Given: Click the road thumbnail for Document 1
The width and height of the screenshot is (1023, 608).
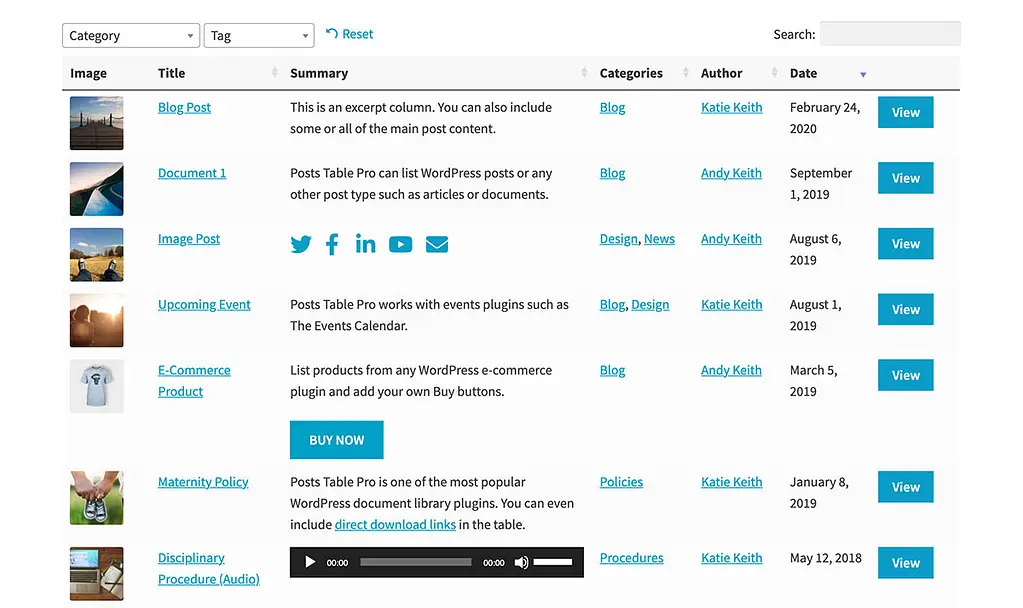Looking at the screenshot, I should pyautogui.click(x=97, y=189).
